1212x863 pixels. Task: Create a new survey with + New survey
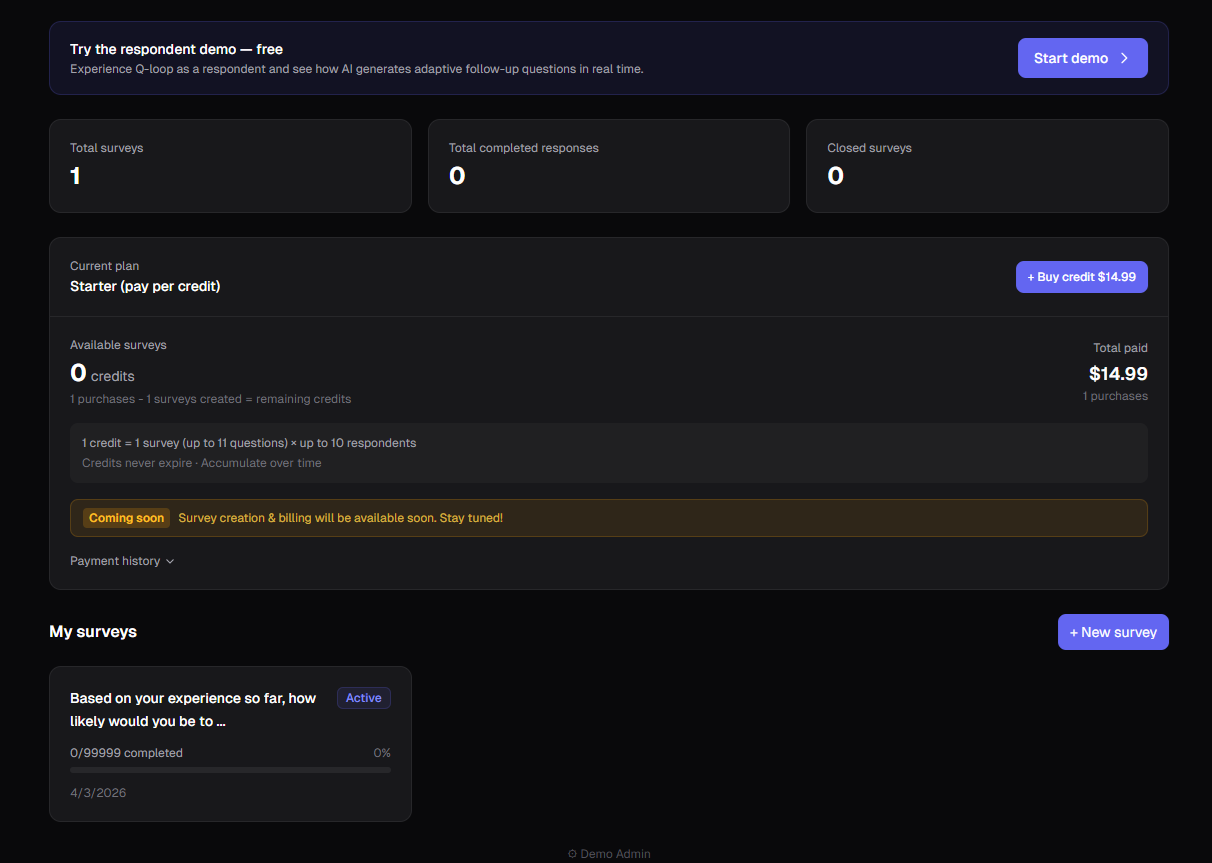[1113, 632]
